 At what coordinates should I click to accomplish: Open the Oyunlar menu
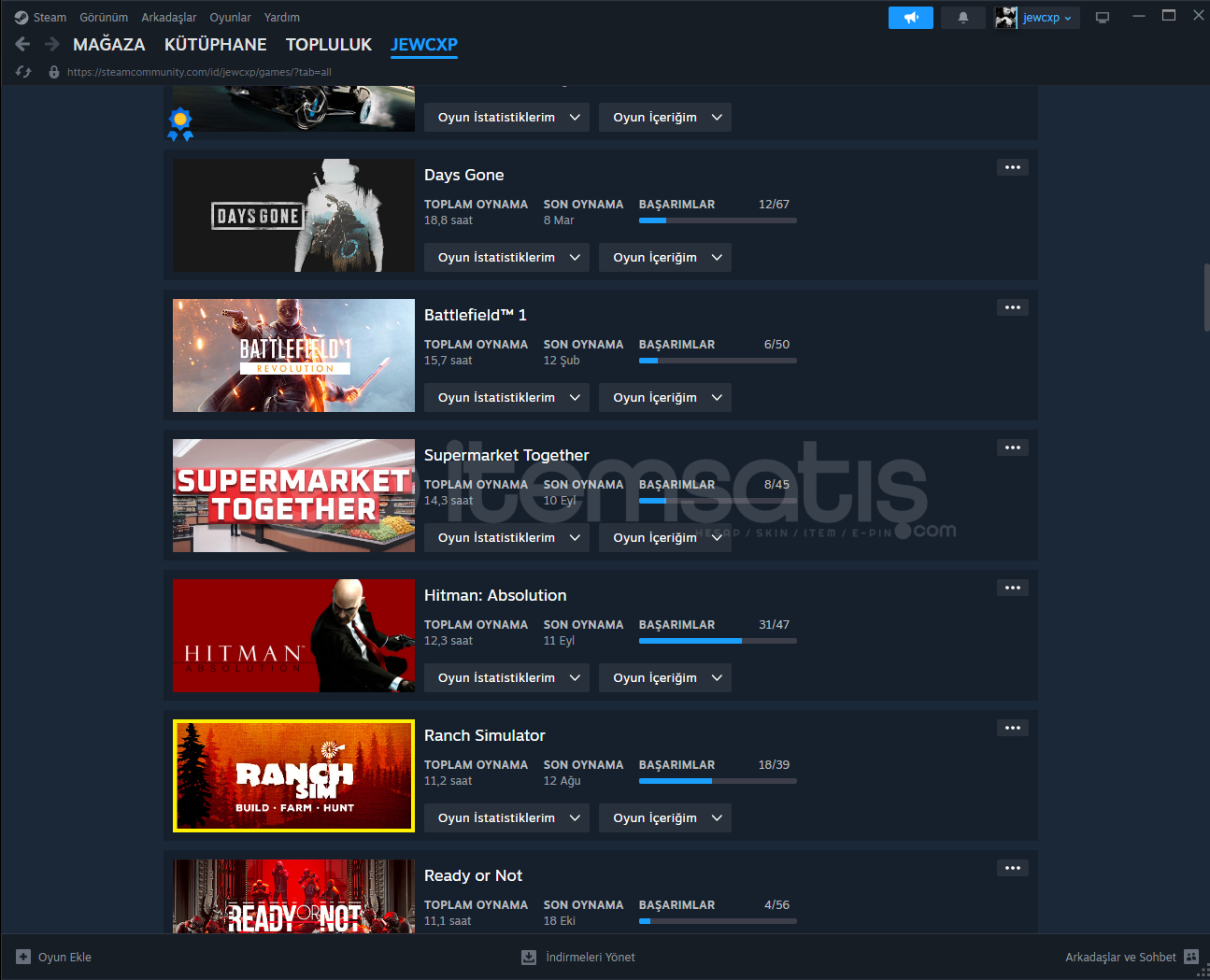click(x=230, y=18)
